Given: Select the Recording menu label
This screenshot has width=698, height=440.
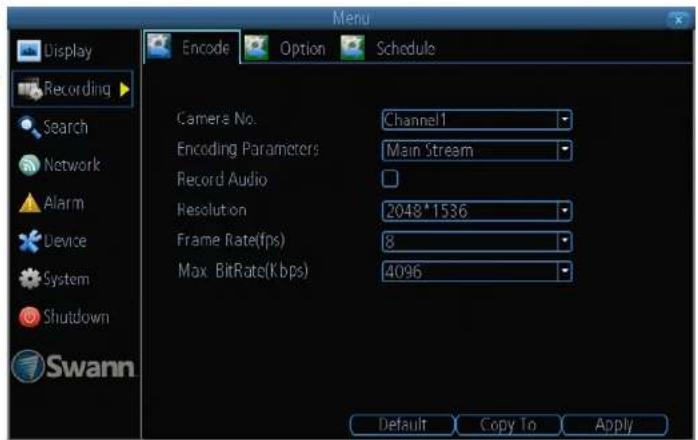Looking at the screenshot, I should point(77,89).
